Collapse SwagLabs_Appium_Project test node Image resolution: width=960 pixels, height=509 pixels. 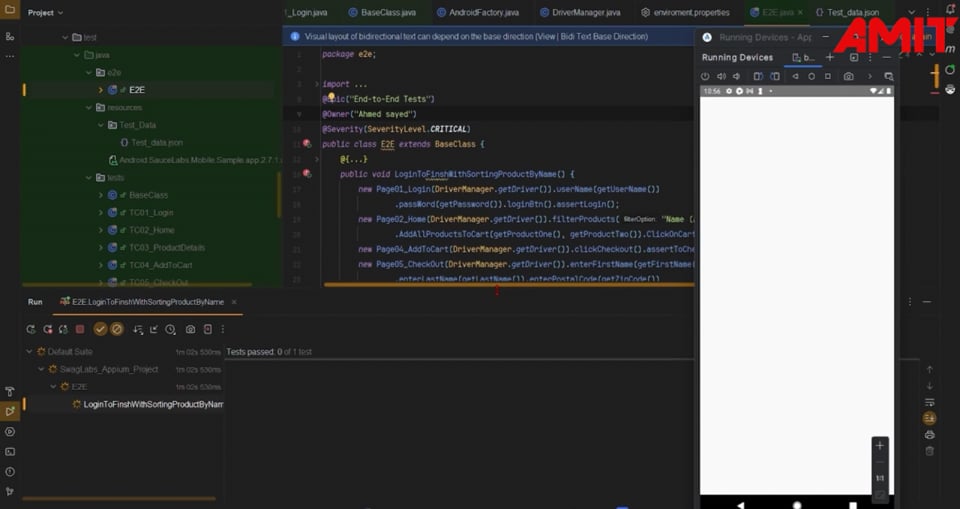tap(41, 369)
